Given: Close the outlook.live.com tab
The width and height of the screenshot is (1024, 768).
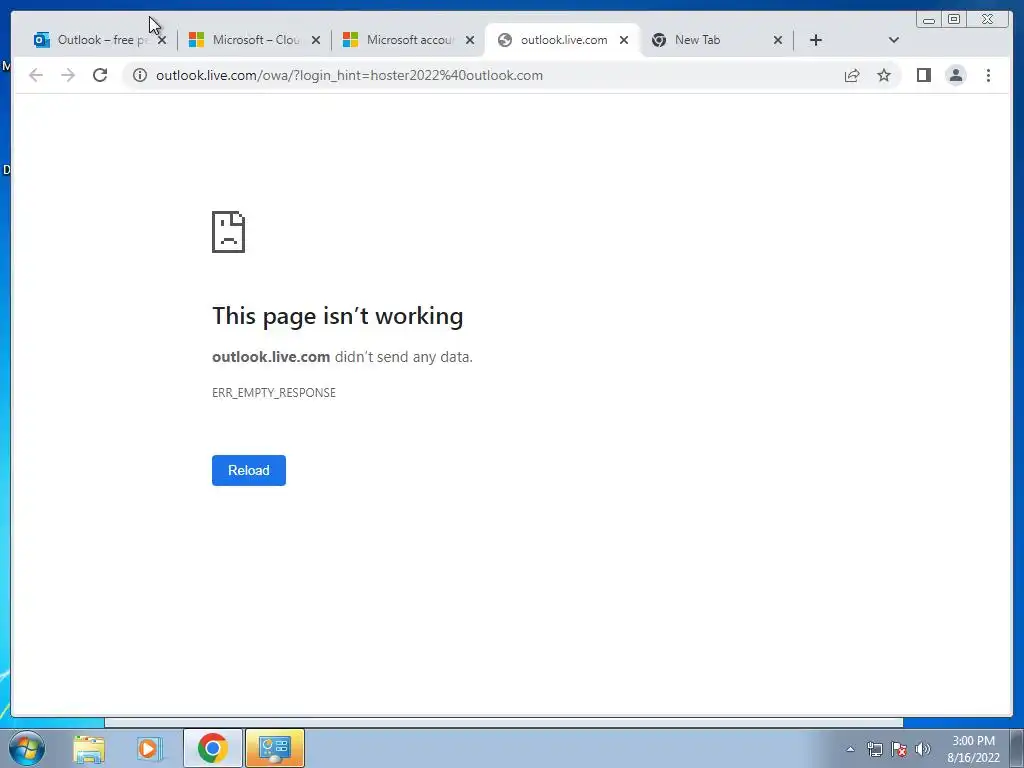Looking at the screenshot, I should 624,40.
